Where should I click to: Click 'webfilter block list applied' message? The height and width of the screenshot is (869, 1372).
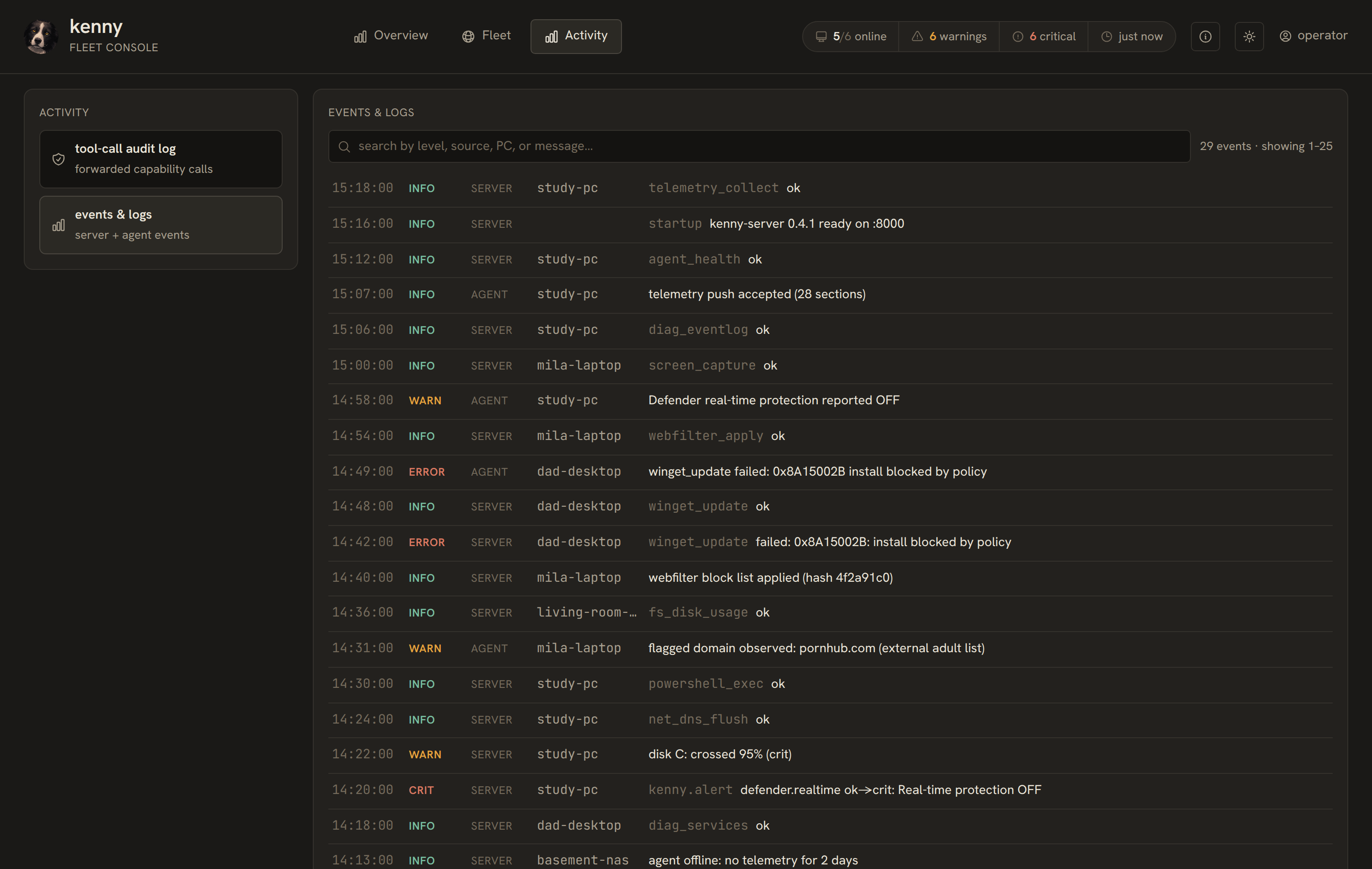click(770, 578)
